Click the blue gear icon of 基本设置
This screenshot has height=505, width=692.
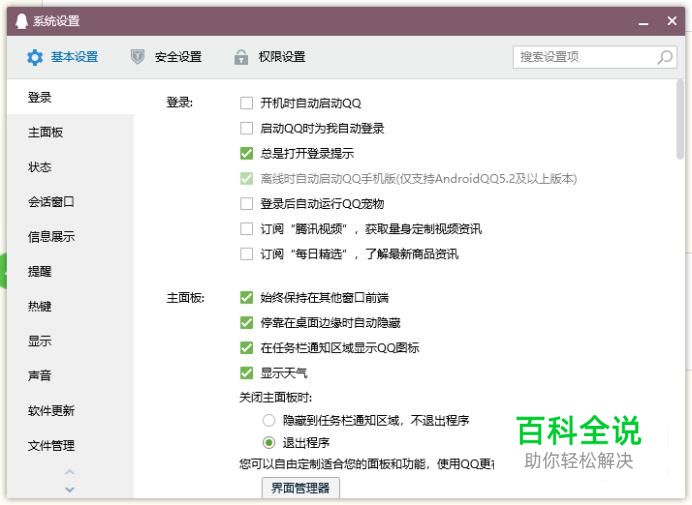pyautogui.click(x=34, y=57)
